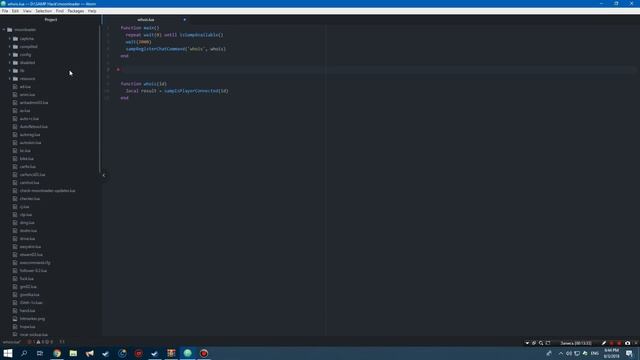Click the image icon of the .png file

pos(15,319)
